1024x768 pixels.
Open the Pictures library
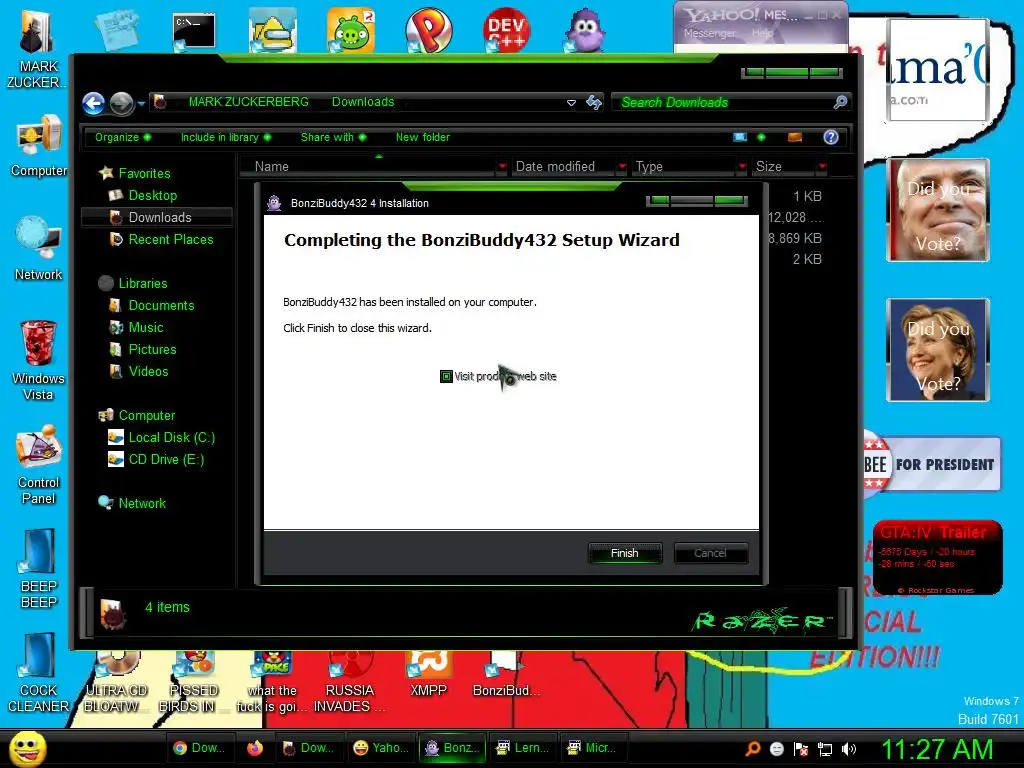coord(152,349)
